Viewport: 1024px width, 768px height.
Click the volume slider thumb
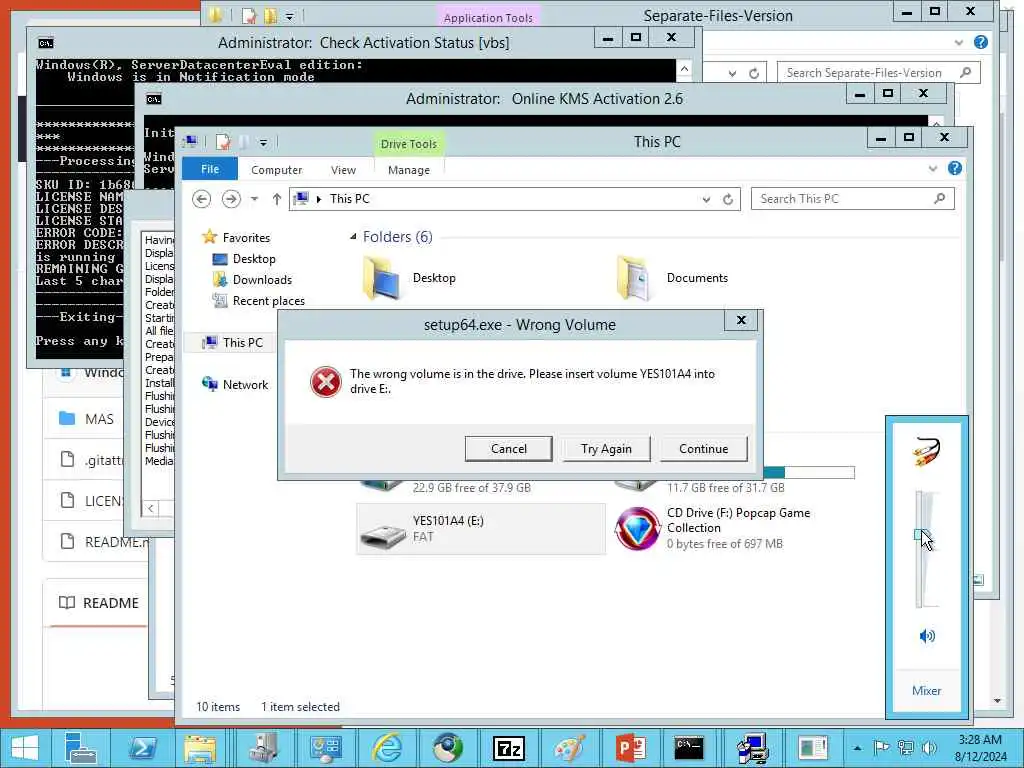(x=921, y=536)
